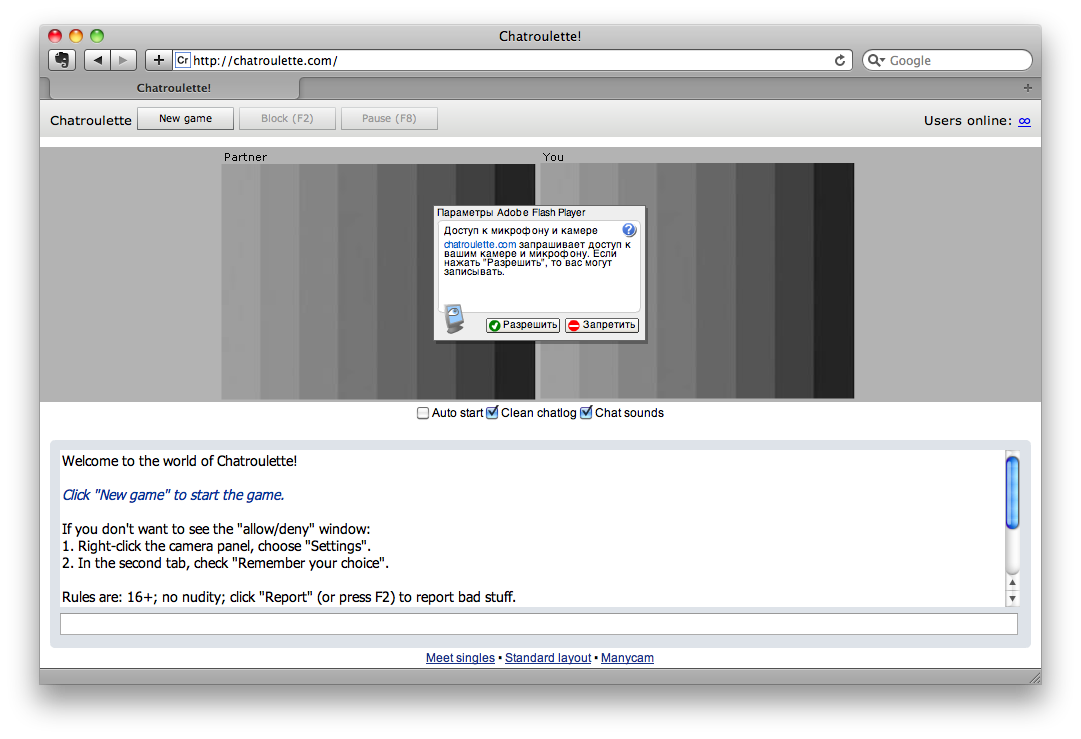
Task: Click the 'Welcome to the world of Chatroulette!' text
Action: (179, 461)
